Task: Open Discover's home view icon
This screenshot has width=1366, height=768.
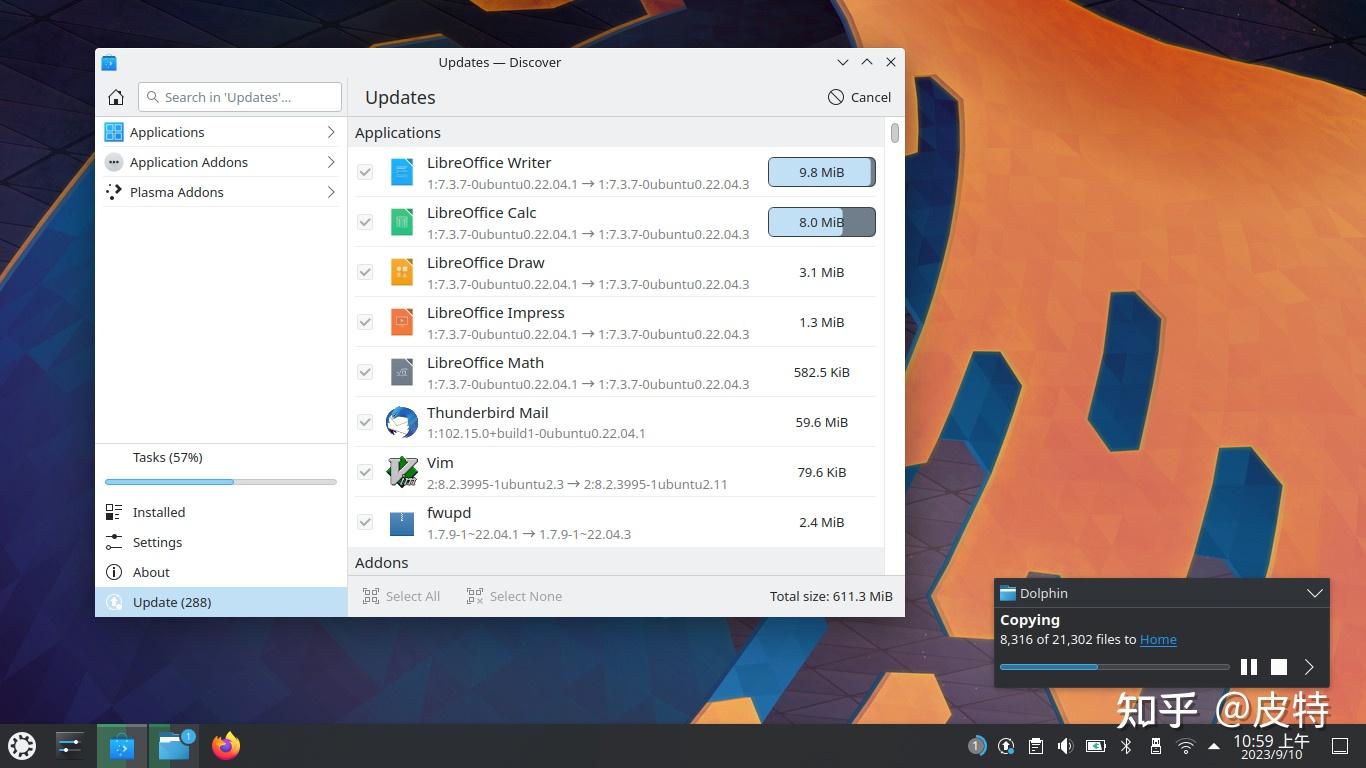Action: coord(115,97)
